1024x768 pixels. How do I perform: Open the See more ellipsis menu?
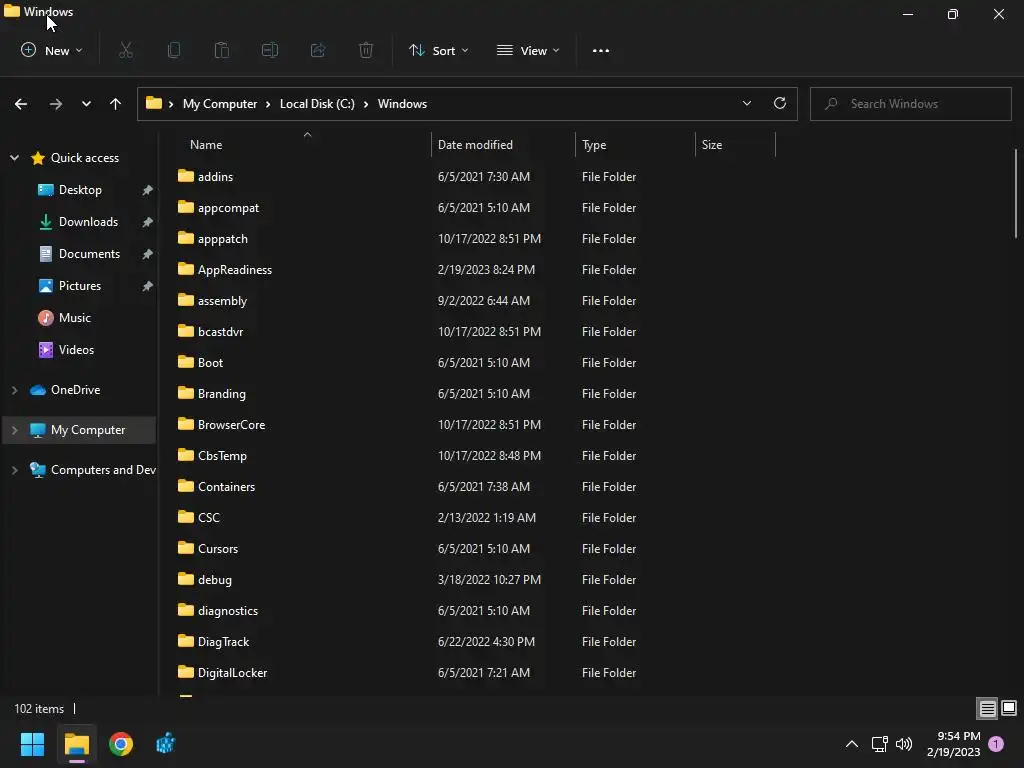pyautogui.click(x=601, y=51)
